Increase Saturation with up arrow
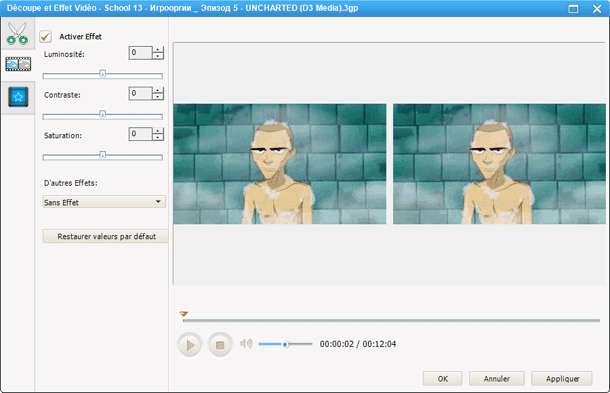 (x=158, y=131)
